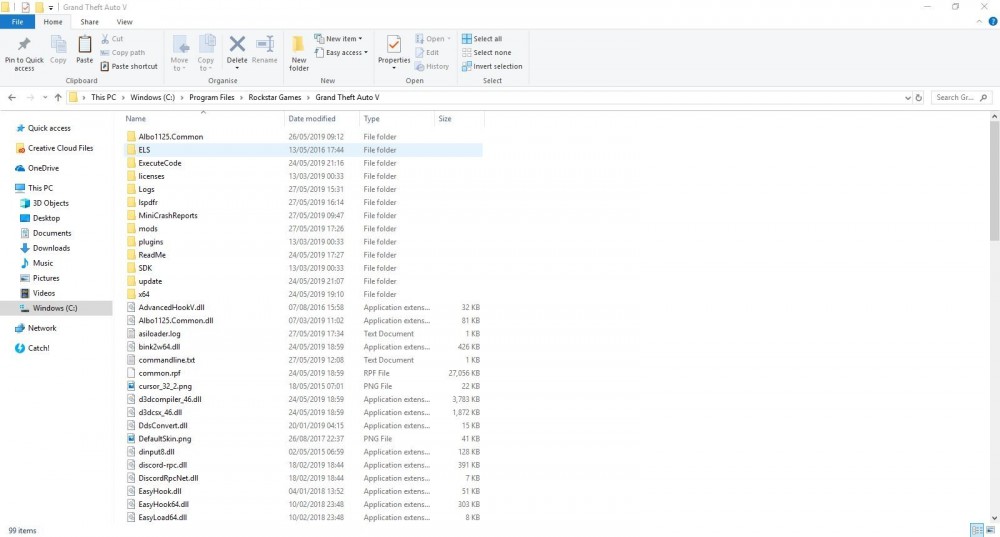Viewport: 1000px width, 537px height.
Task: Open Quick Access Toolbar customize dropdown
Action: [x=51, y=8]
